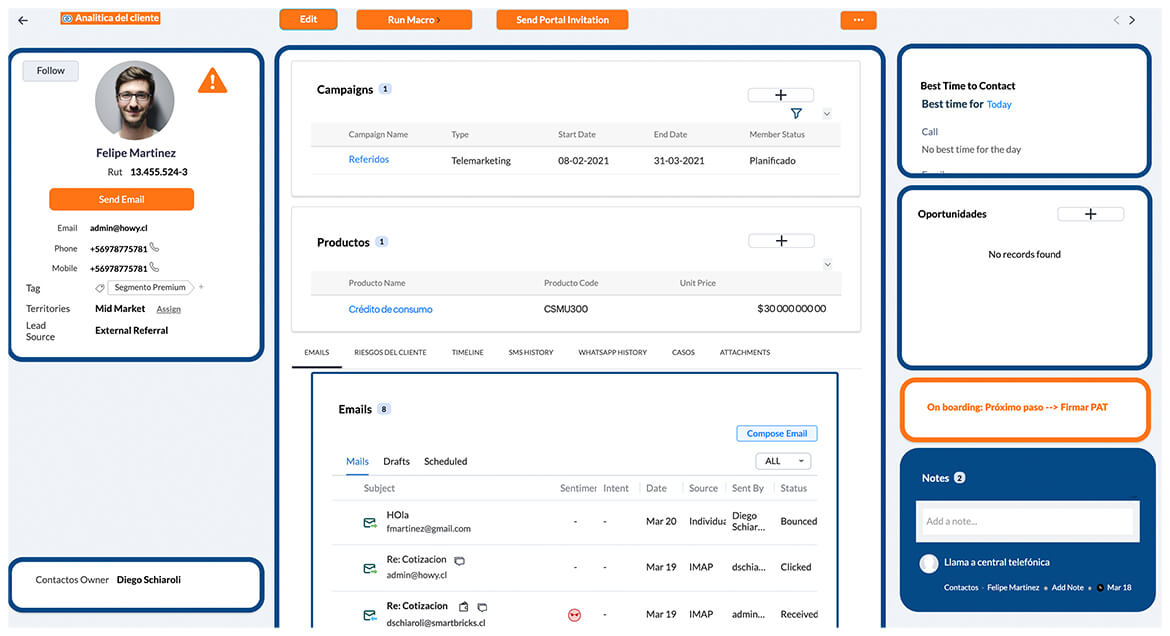This screenshot has height=636, width=1170.
Task: Select the Drafts sub-tab
Action: [x=396, y=461]
